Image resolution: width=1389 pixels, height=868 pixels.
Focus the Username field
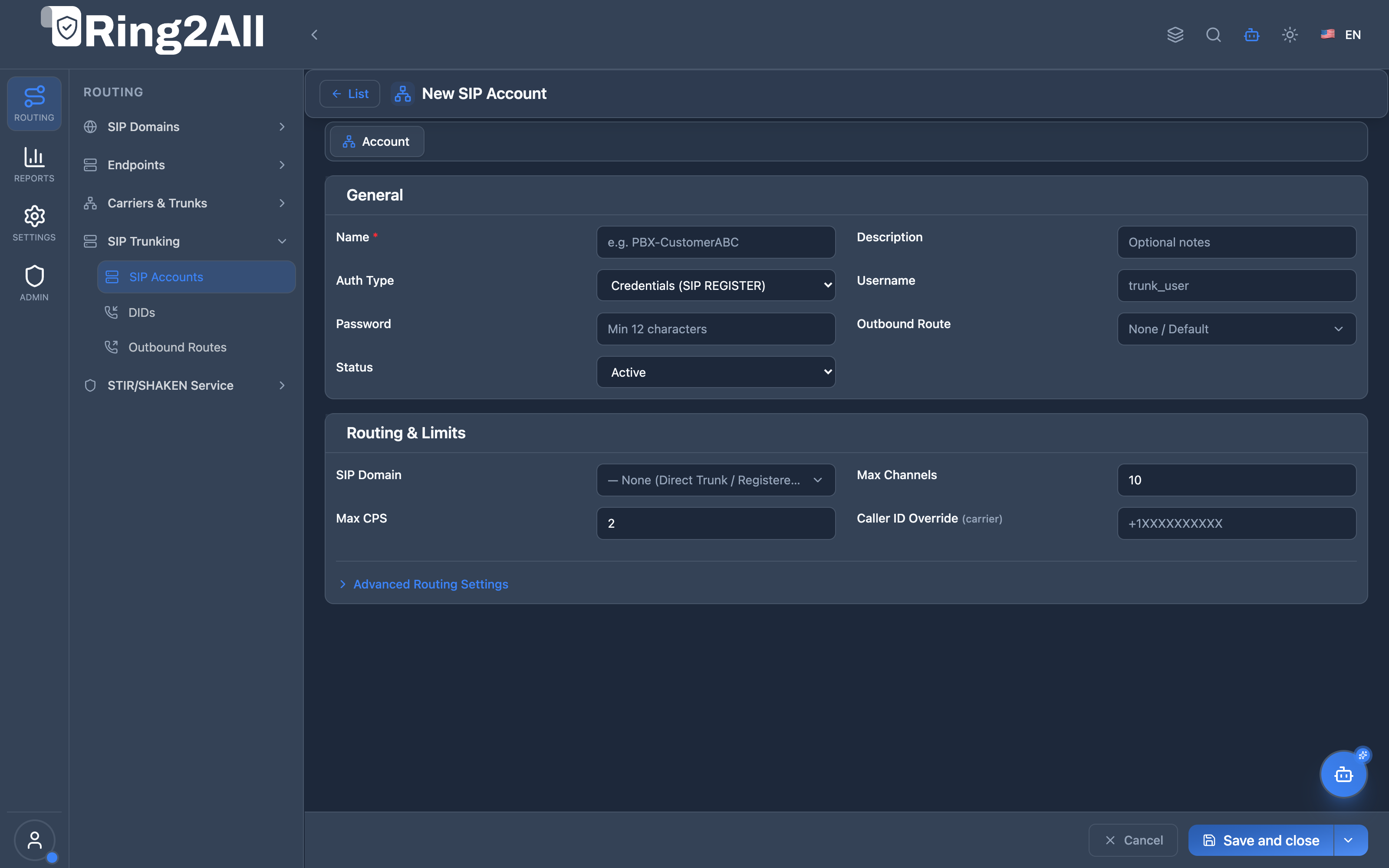(1236, 285)
